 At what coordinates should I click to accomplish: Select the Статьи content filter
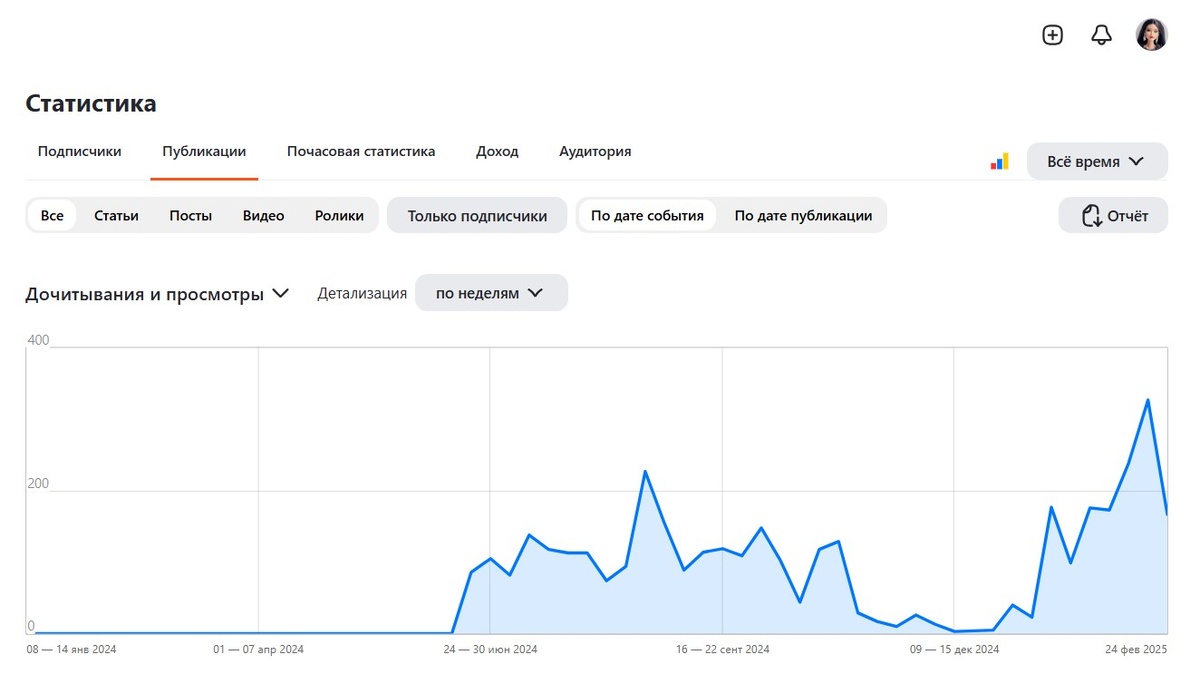116,215
